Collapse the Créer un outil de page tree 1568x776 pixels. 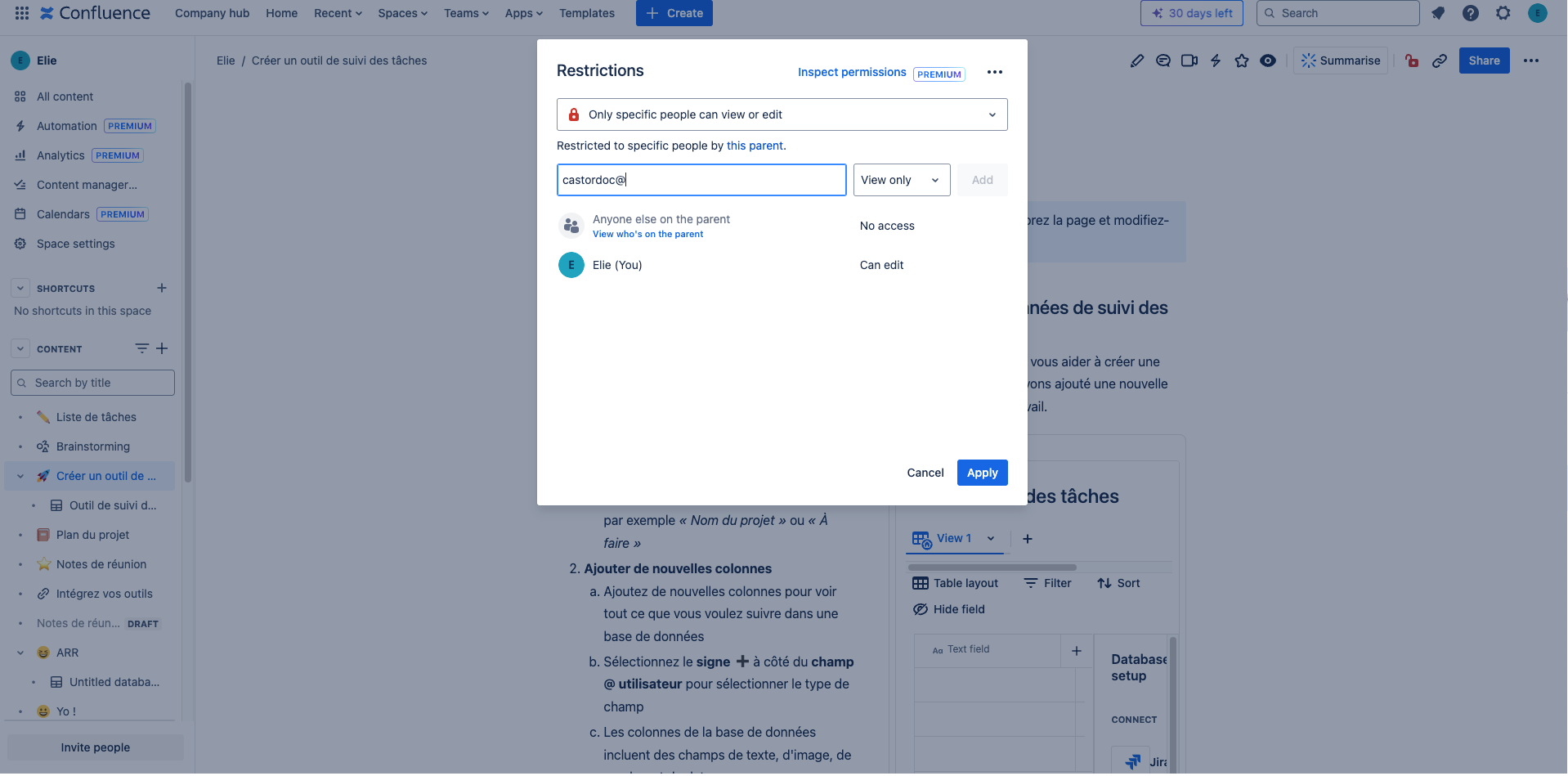tap(20, 476)
